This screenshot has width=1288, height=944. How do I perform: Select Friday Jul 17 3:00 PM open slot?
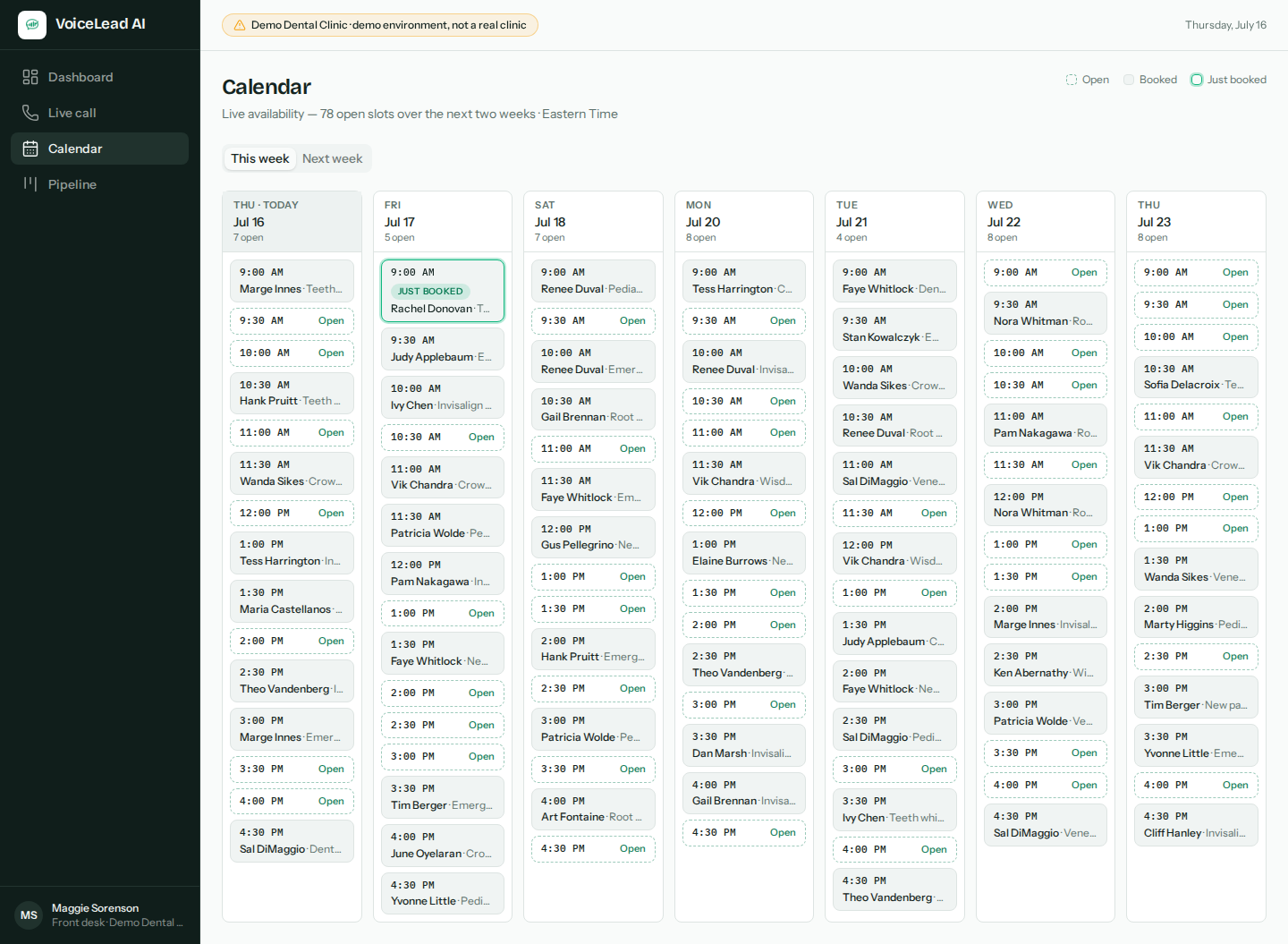coord(443,757)
